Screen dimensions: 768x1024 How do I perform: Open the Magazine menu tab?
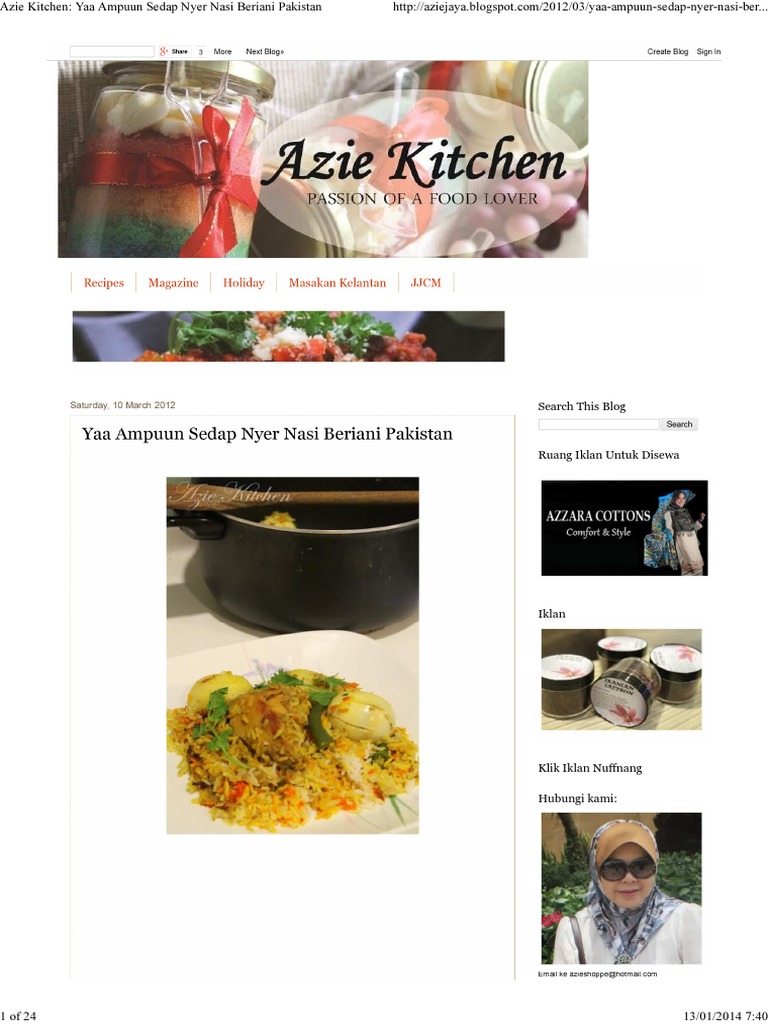click(173, 283)
